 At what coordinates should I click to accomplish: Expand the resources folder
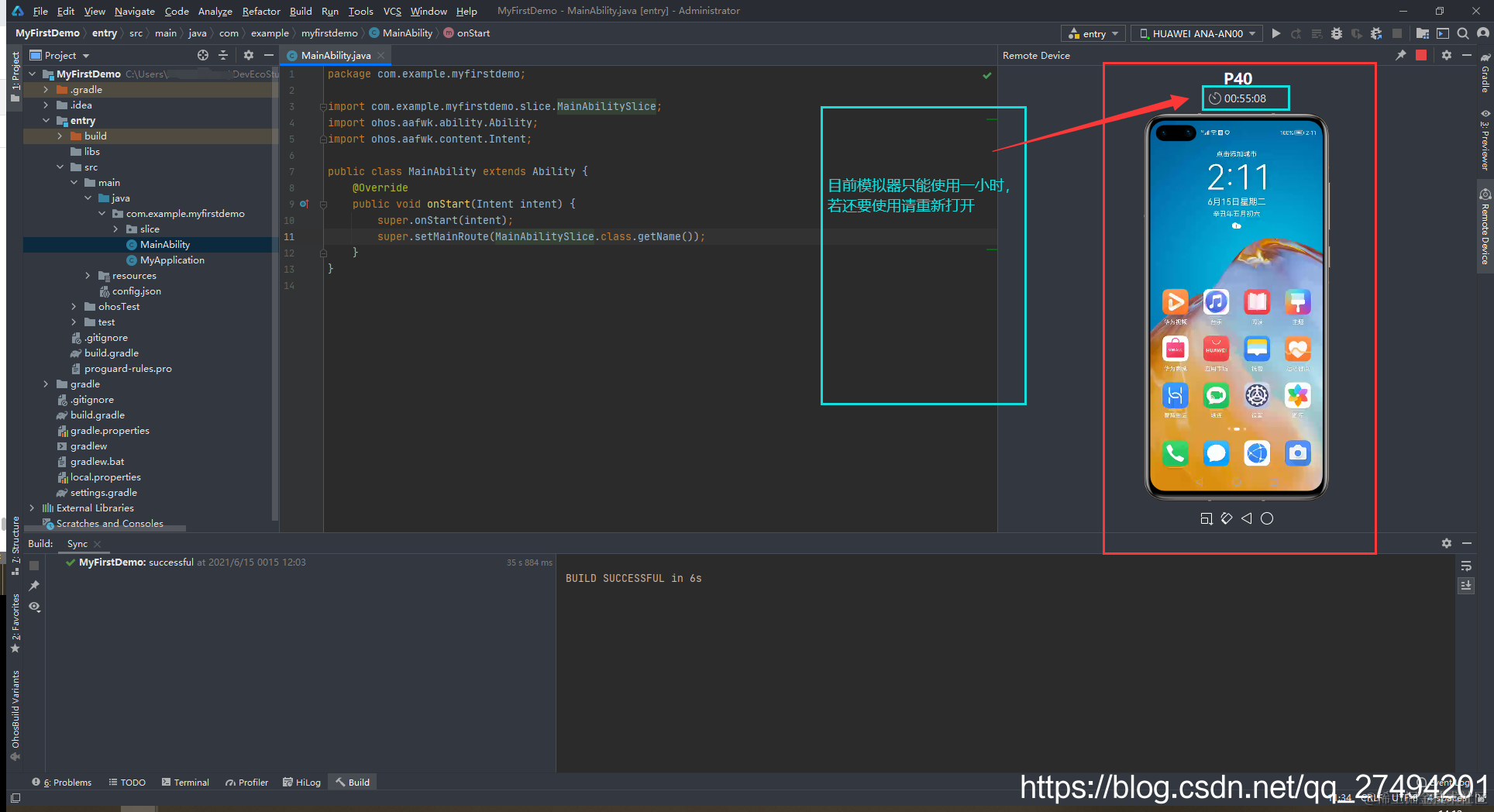click(x=88, y=276)
